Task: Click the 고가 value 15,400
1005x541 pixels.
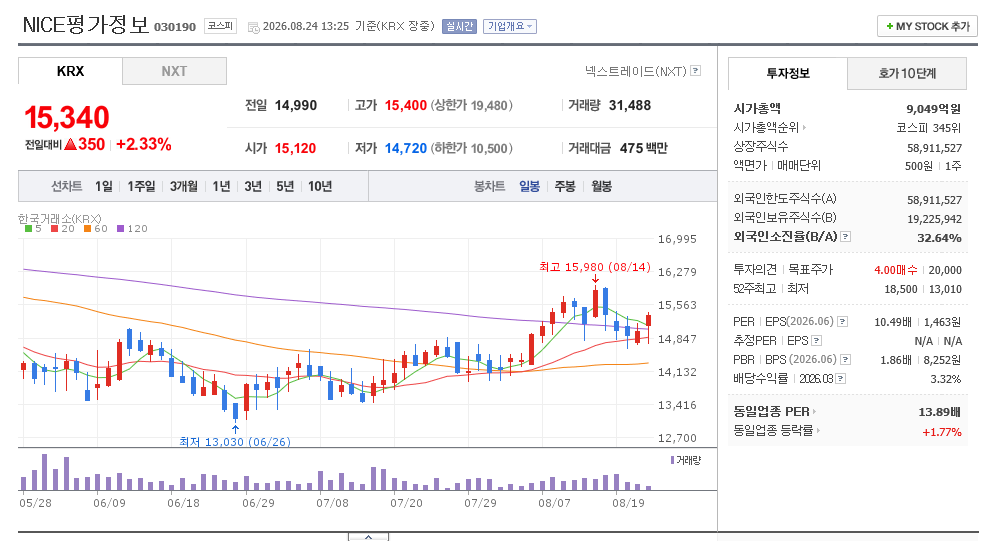Action: coord(406,105)
